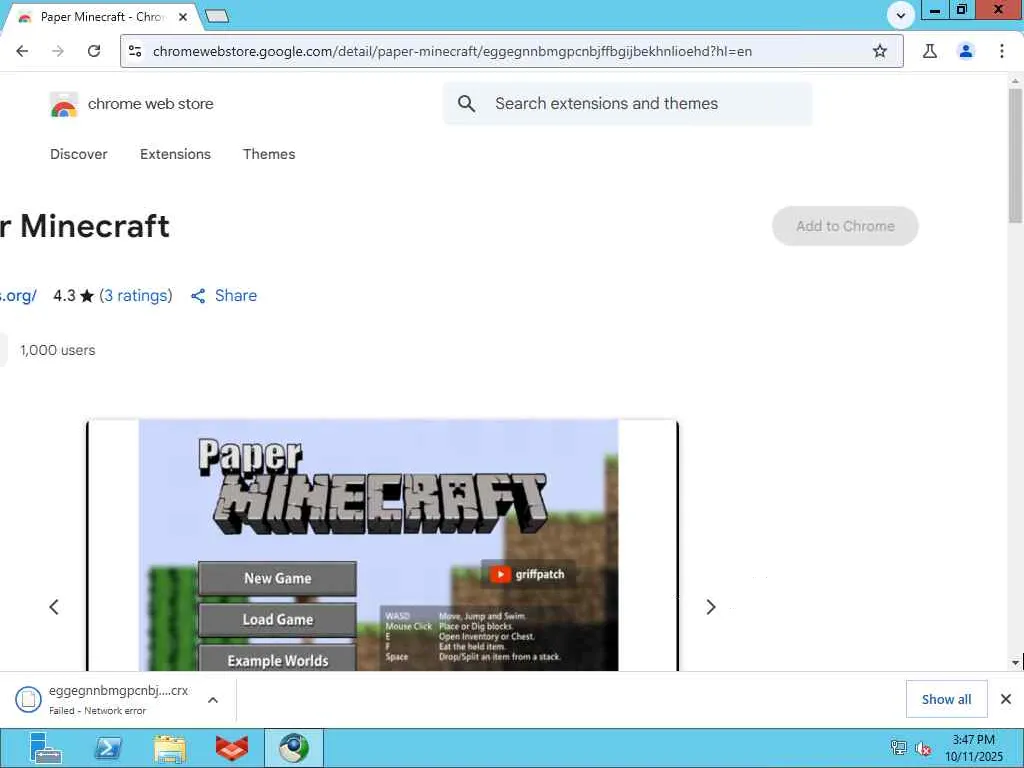Show the next screenshot with right arrow
This screenshot has width=1024, height=768.
(711, 607)
